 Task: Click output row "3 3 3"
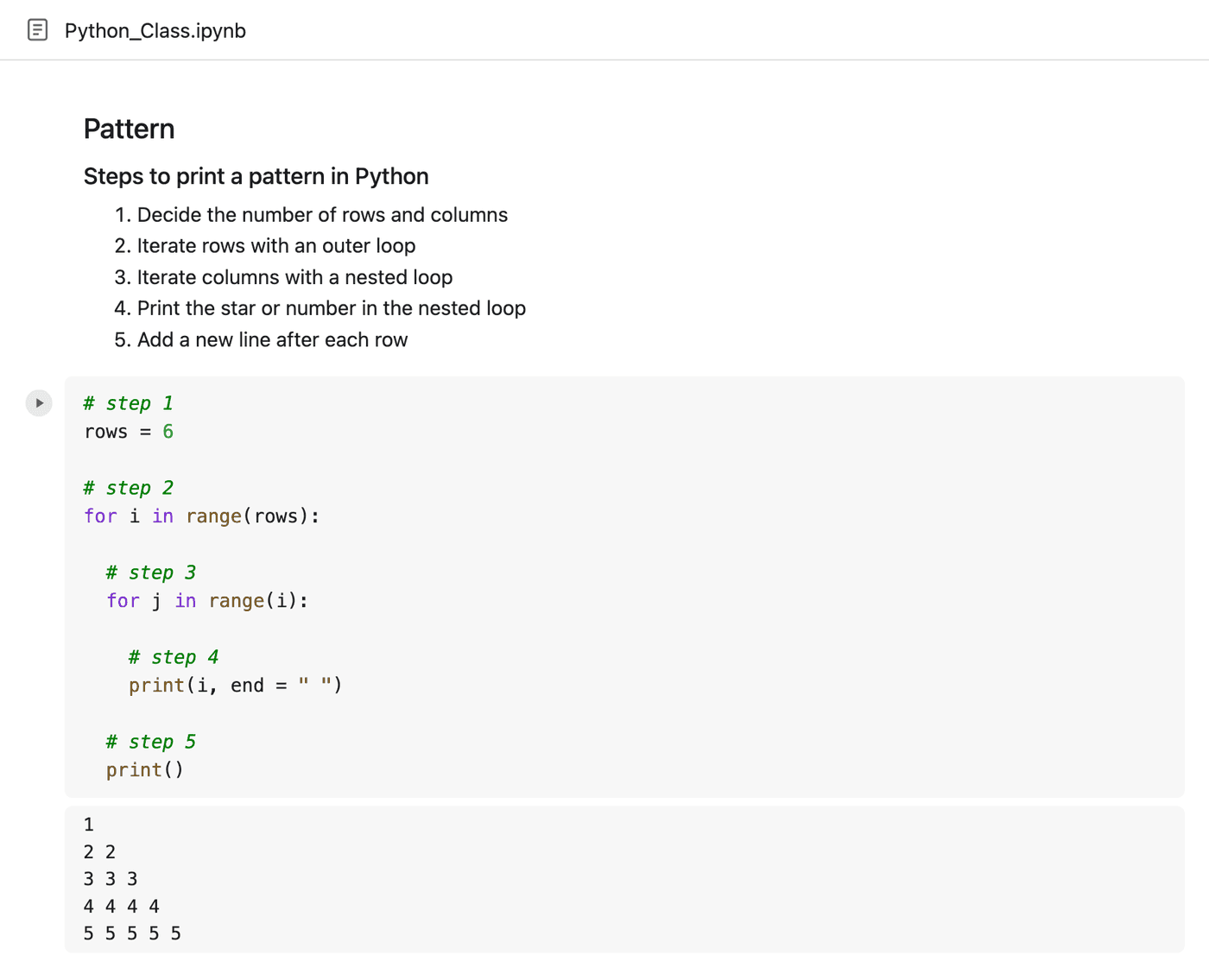pos(111,879)
